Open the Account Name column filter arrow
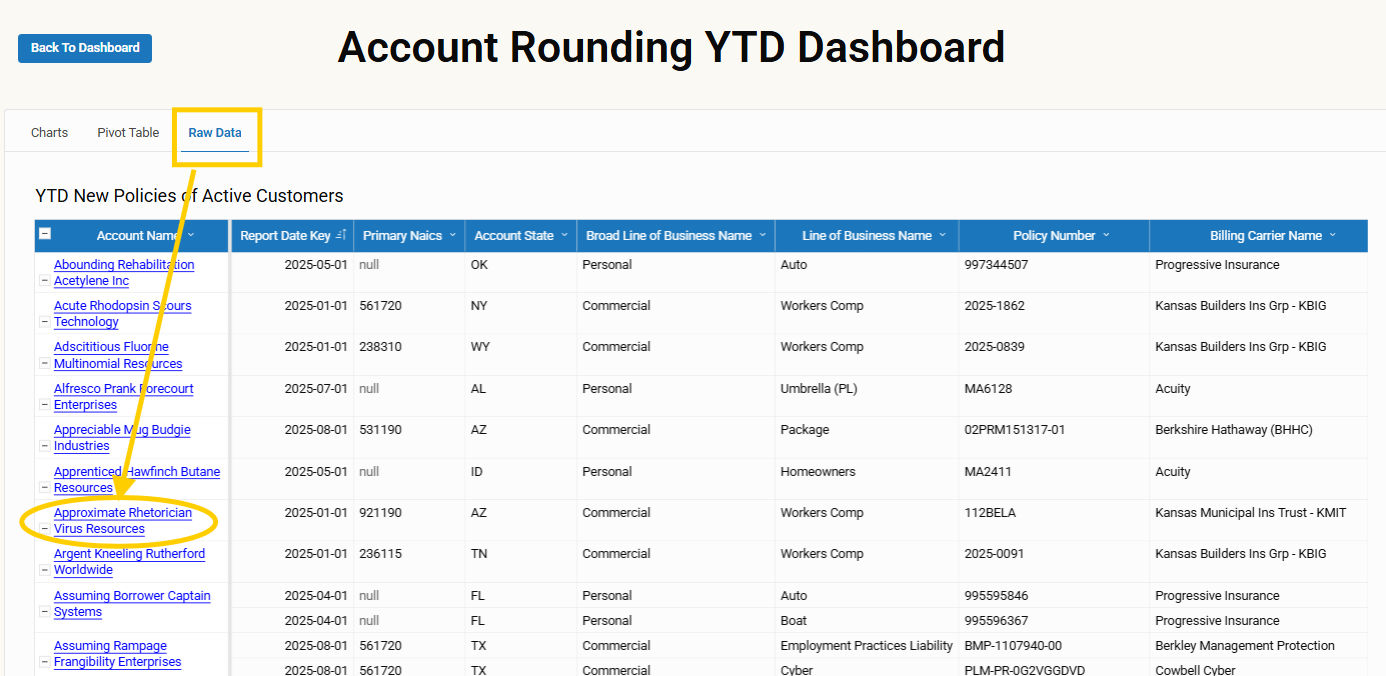The width and height of the screenshot is (1386, 676). coord(191,235)
